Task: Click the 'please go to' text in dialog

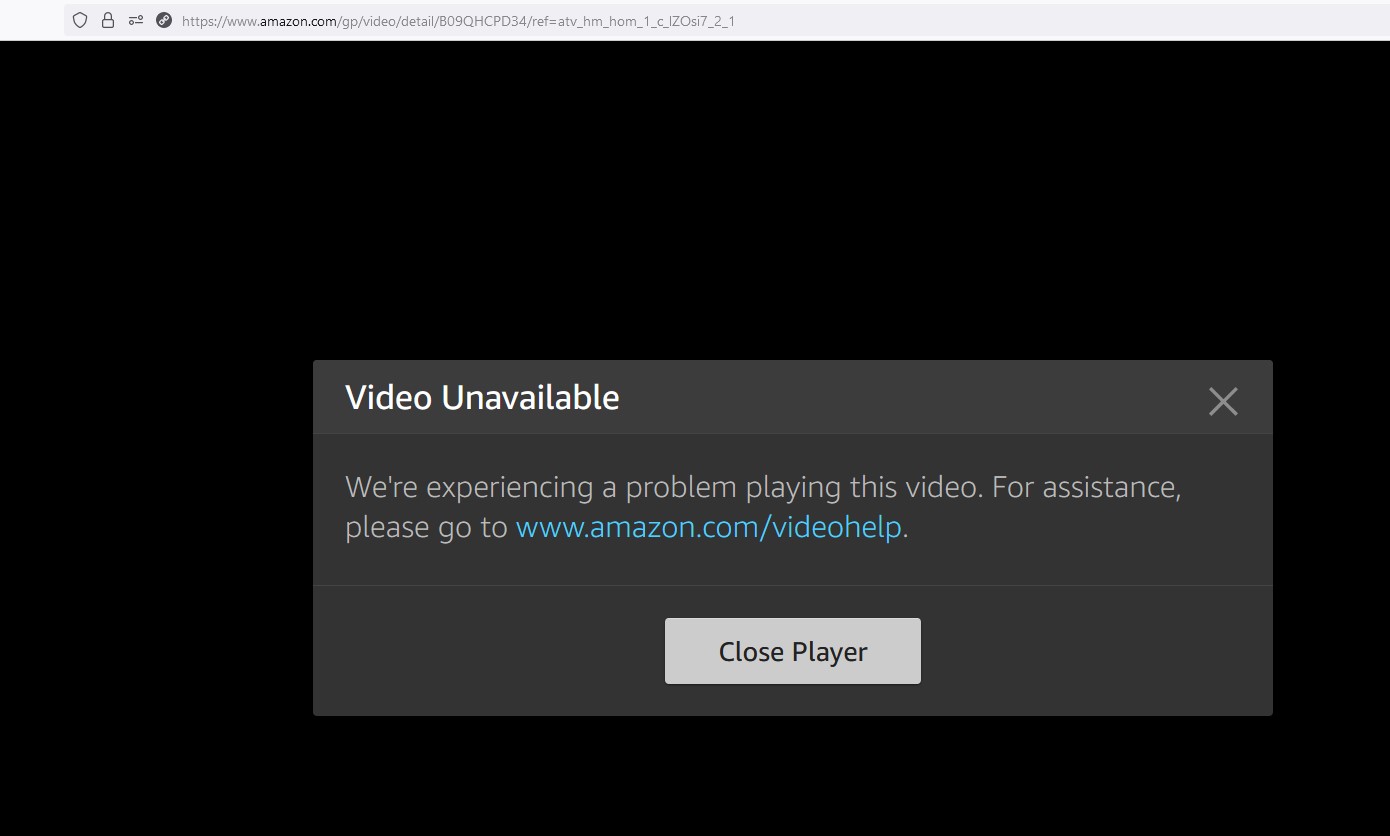Action: click(426, 528)
